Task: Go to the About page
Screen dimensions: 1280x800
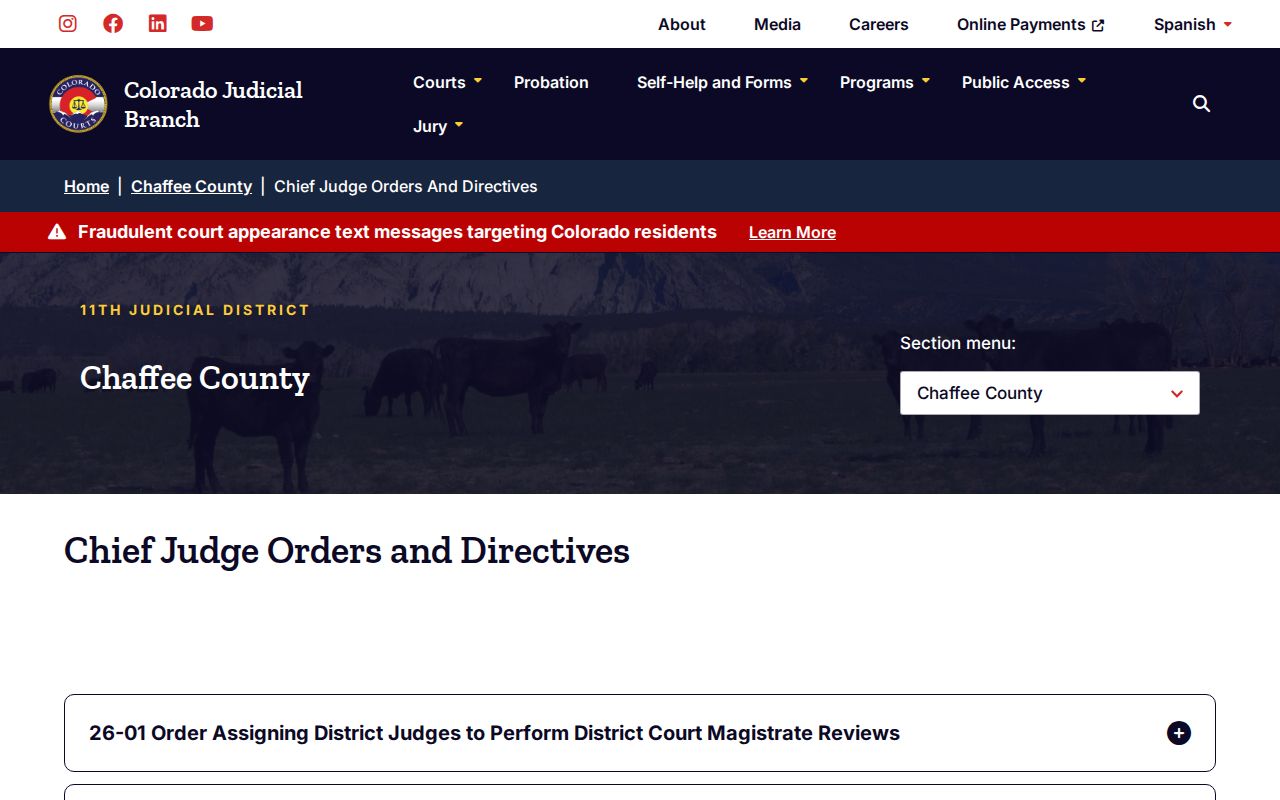Action: click(x=682, y=24)
